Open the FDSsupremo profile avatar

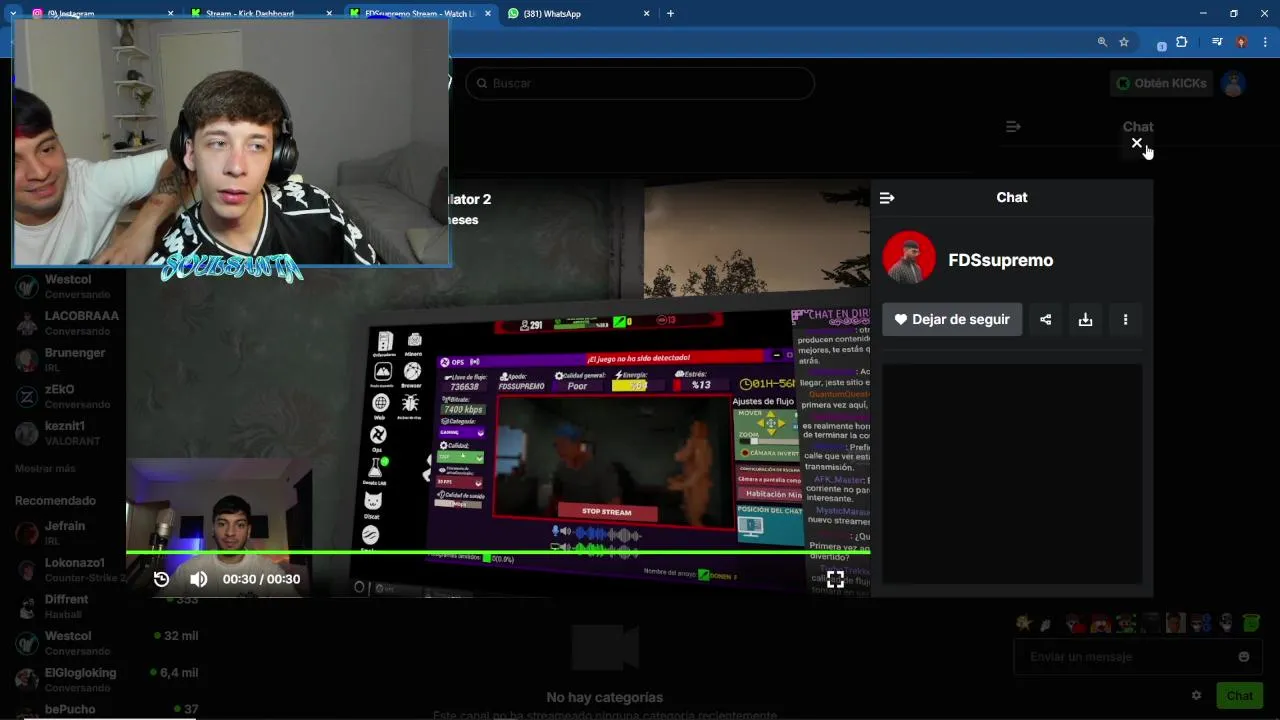pos(909,258)
